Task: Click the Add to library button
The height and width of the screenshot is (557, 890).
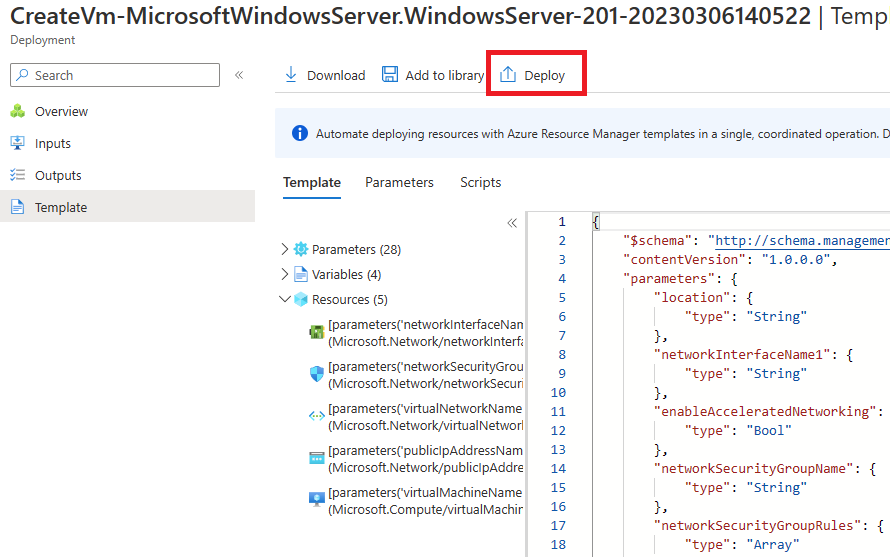Action: [433, 75]
